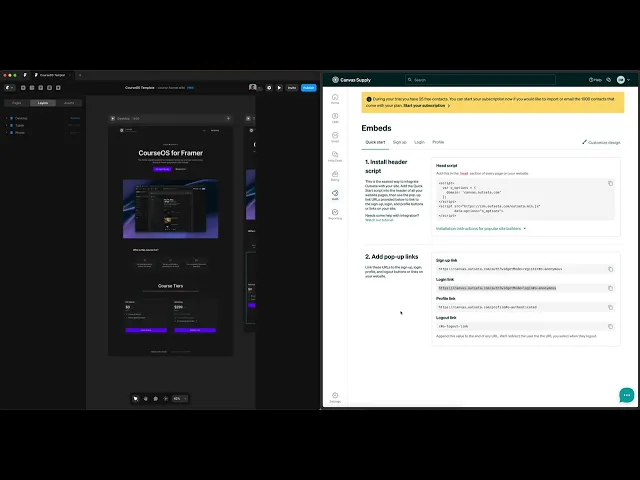Copy the head script code
The image size is (640, 480).
(610, 184)
